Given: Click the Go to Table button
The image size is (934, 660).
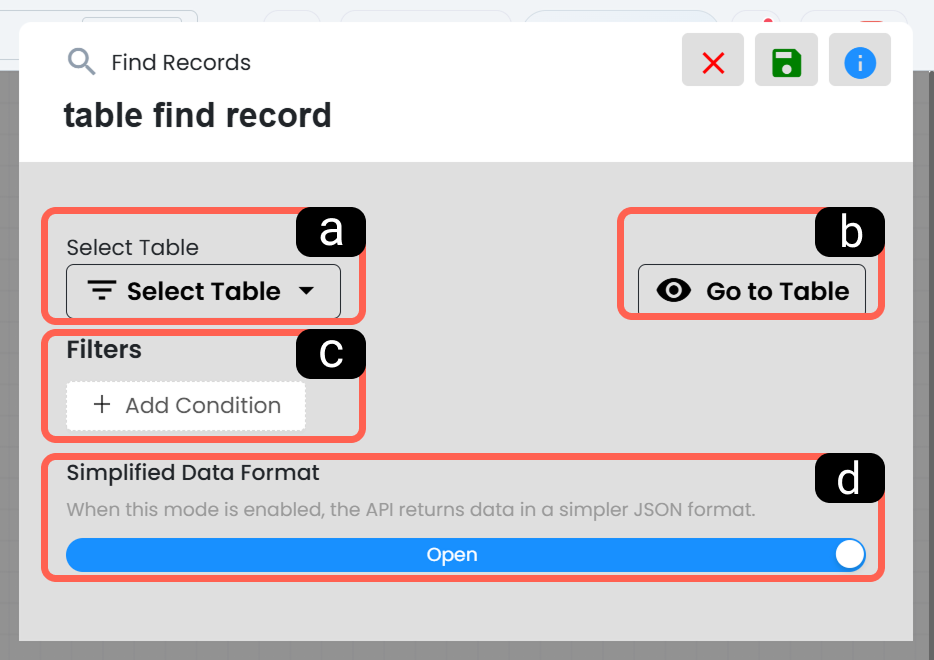Looking at the screenshot, I should [752, 291].
